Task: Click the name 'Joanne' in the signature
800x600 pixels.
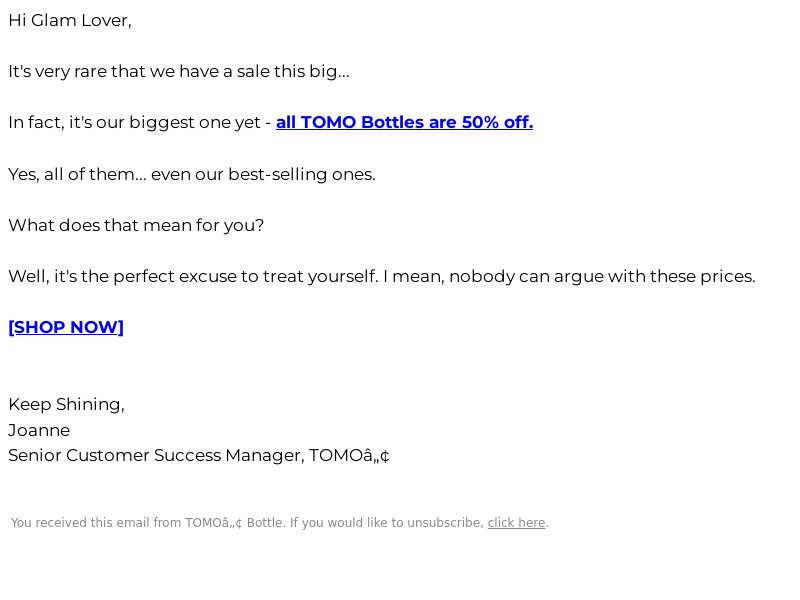Action: tap(39, 430)
